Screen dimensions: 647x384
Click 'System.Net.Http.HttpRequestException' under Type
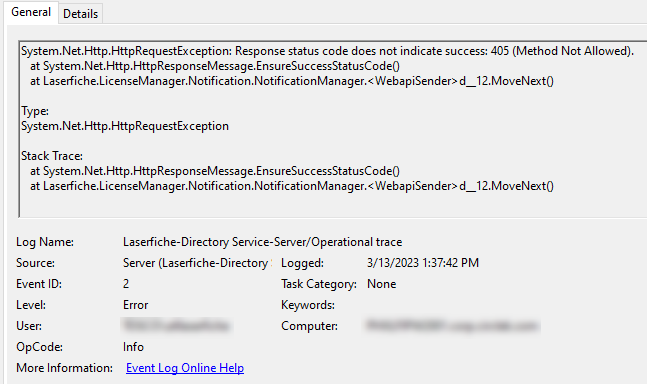point(125,126)
